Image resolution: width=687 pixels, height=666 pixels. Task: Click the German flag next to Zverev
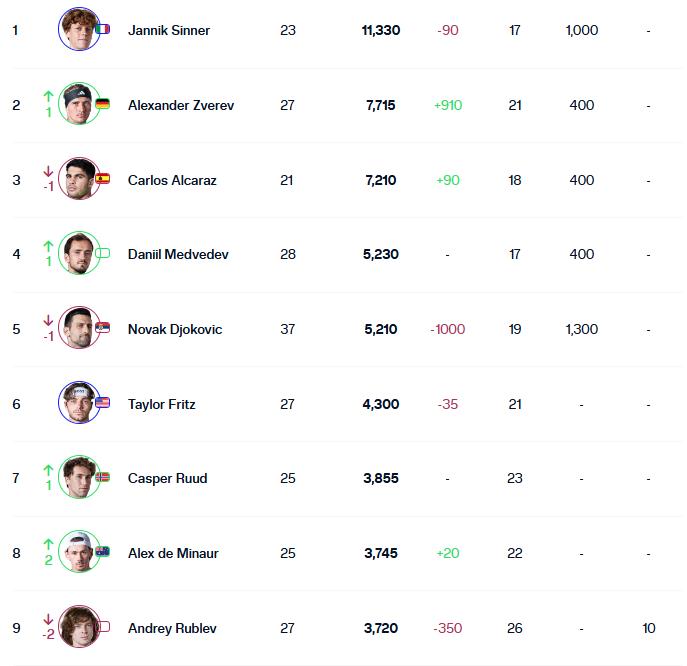pyautogui.click(x=103, y=104)
